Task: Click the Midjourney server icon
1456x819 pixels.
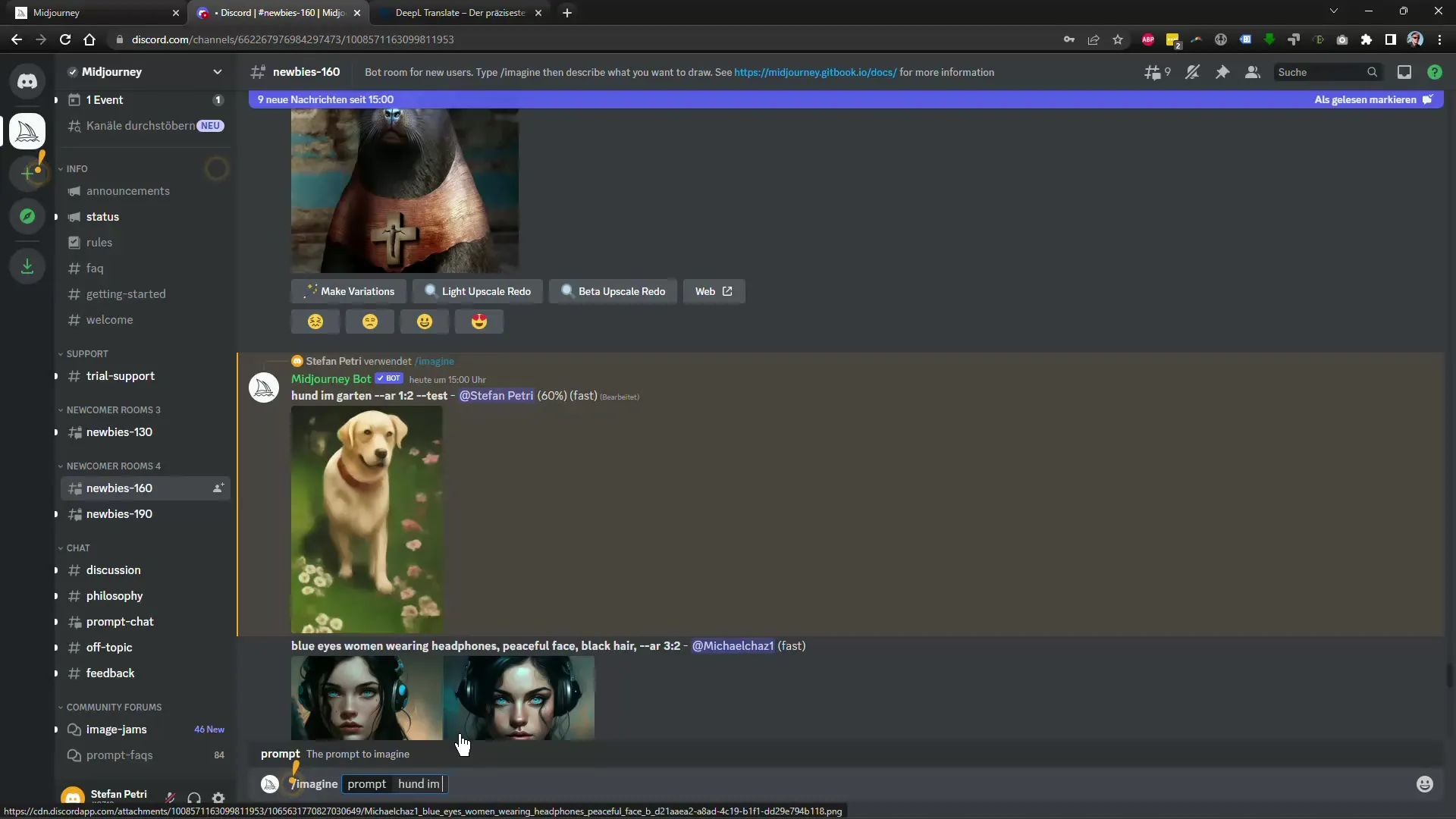Action: [27, 128]
